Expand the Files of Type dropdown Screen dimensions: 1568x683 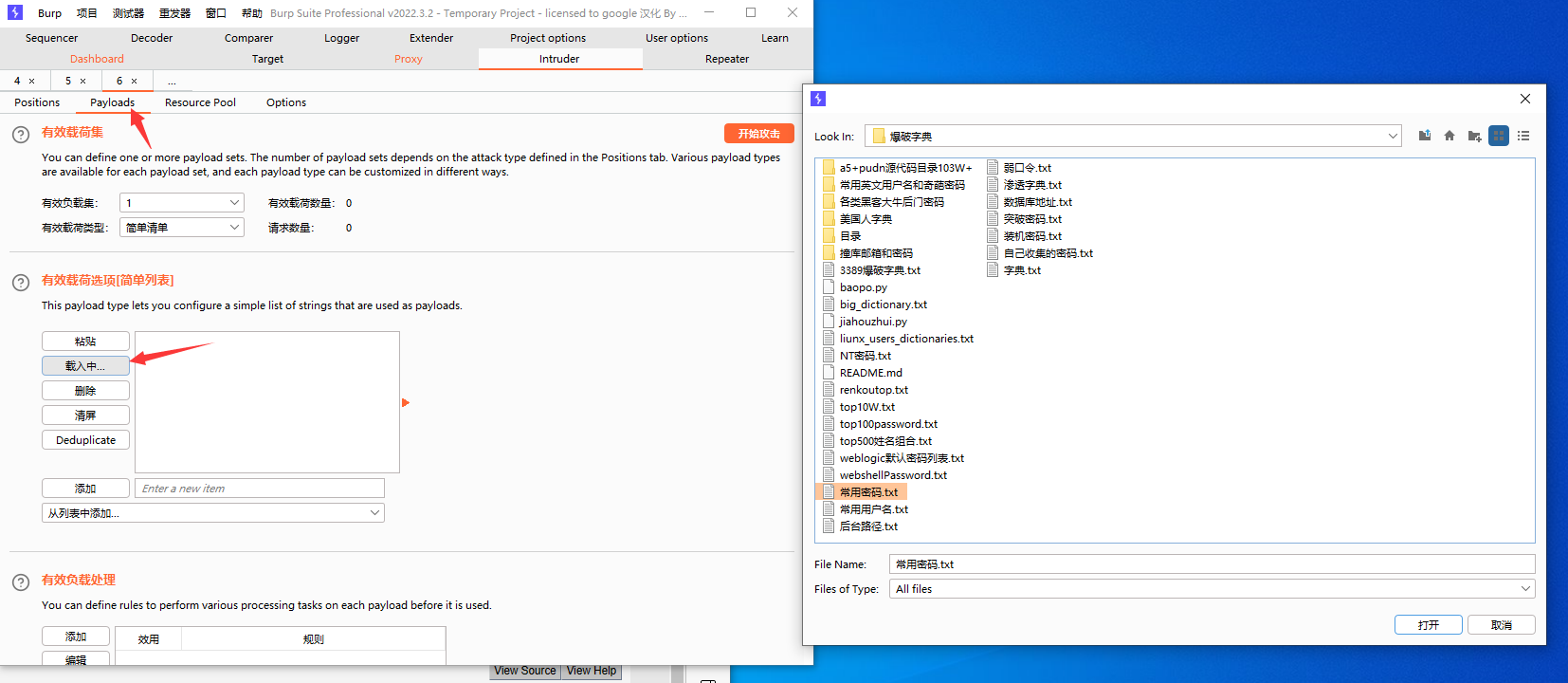tap(1525, 589)
